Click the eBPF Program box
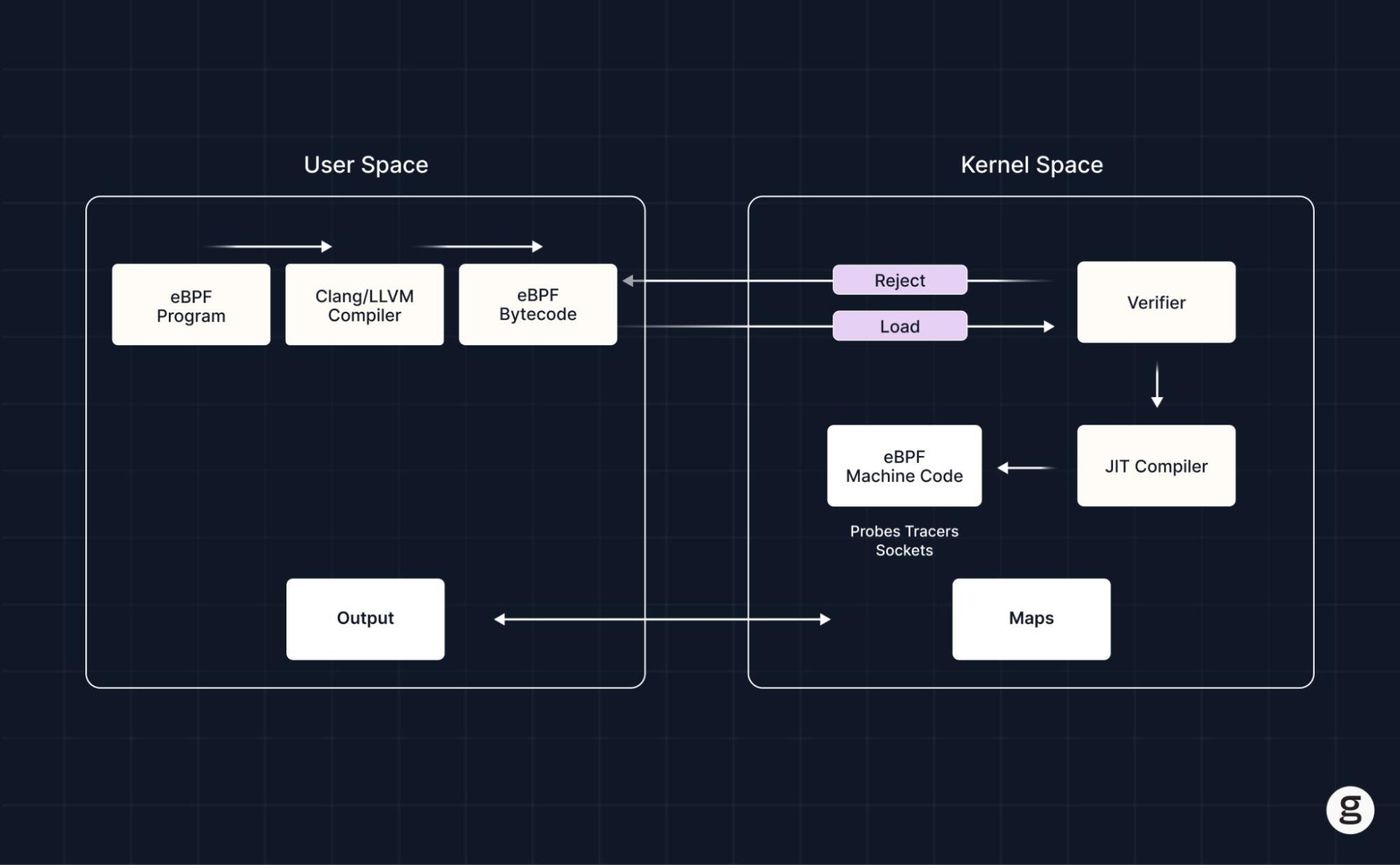 click(191, 305)
